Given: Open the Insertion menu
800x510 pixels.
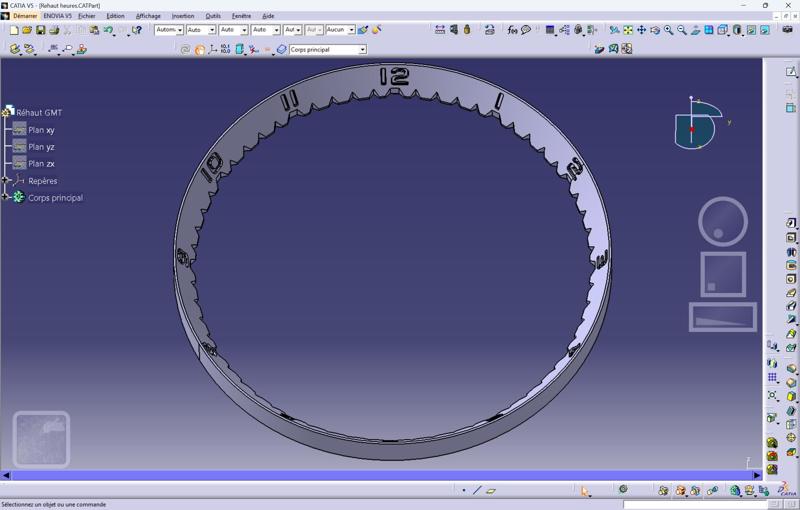Looking at the screenshot, I should (x=183, y=16).
